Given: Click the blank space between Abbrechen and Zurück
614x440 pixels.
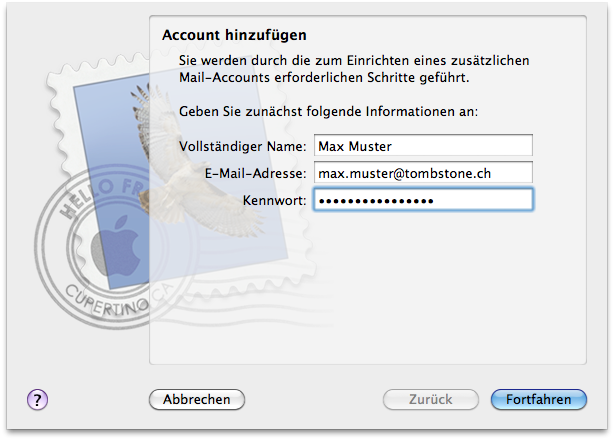Looking at the screenshot, I should [312, 399].
